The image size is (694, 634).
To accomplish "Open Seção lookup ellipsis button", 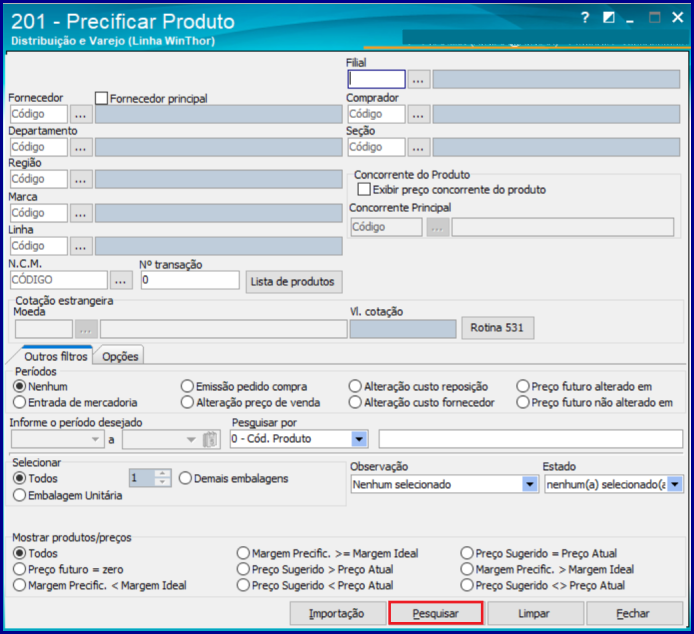I will tap(418, 147).
